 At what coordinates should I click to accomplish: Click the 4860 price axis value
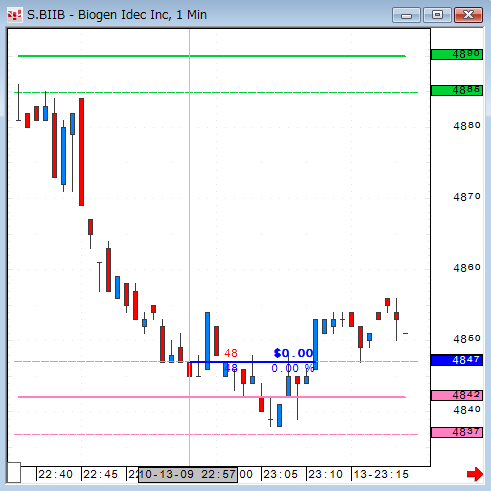[x=467, y=268]
